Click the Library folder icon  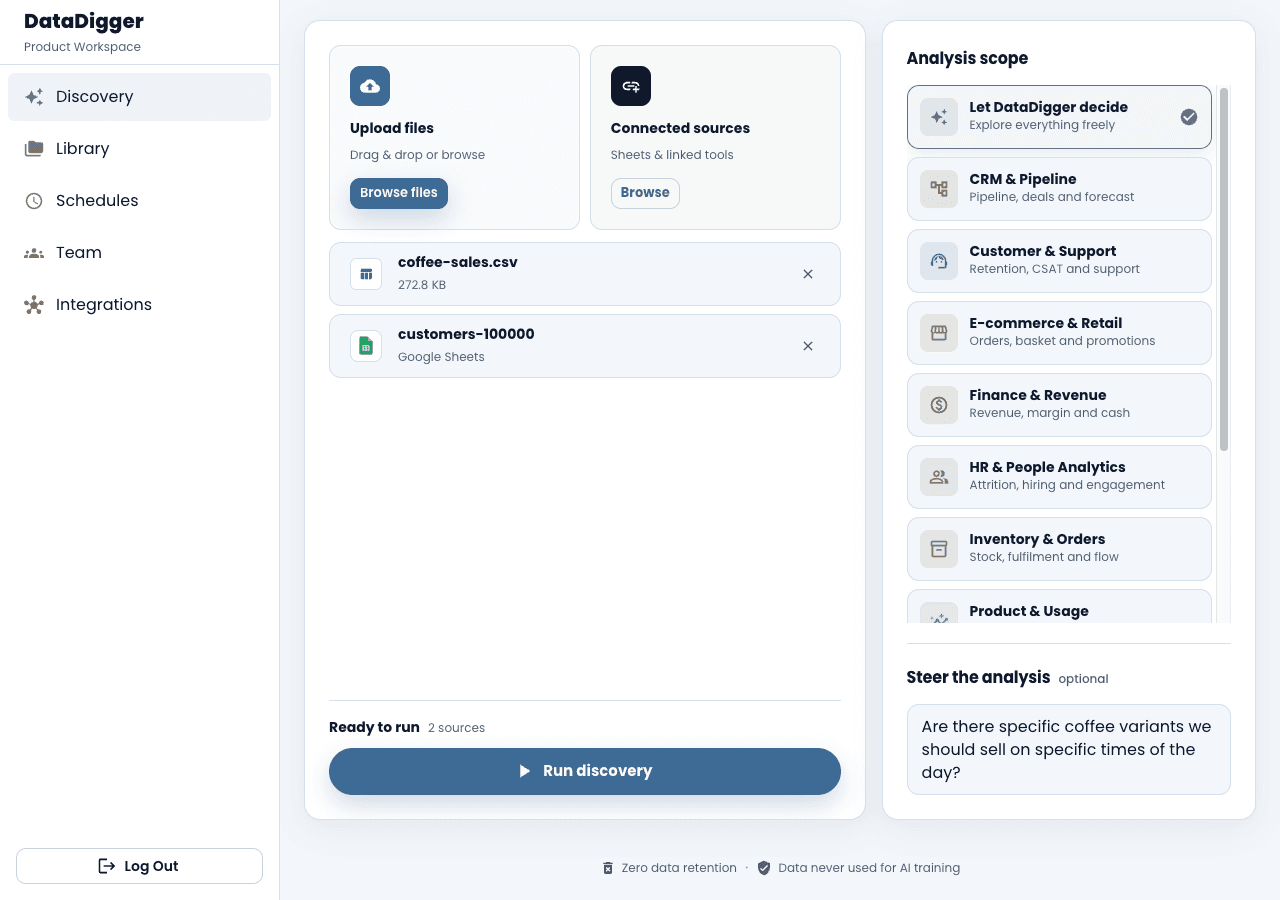(x=34, y=149)
